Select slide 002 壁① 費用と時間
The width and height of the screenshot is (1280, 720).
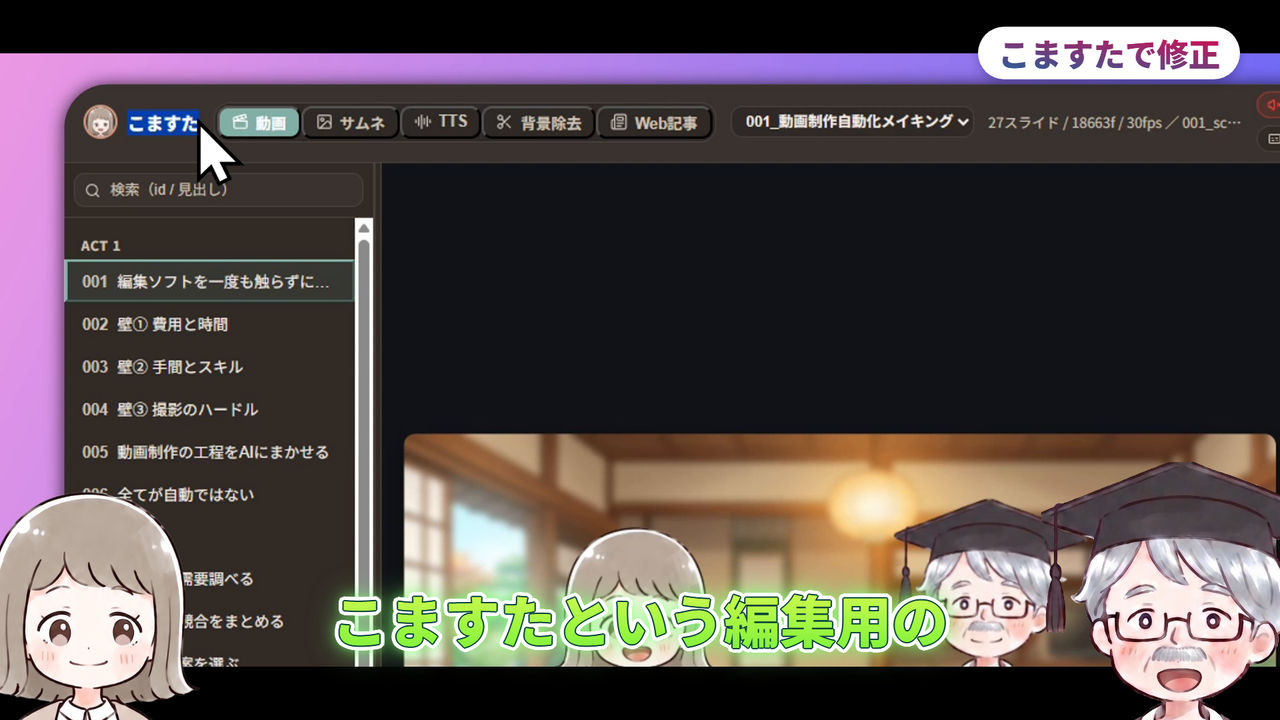pos(210,324)
